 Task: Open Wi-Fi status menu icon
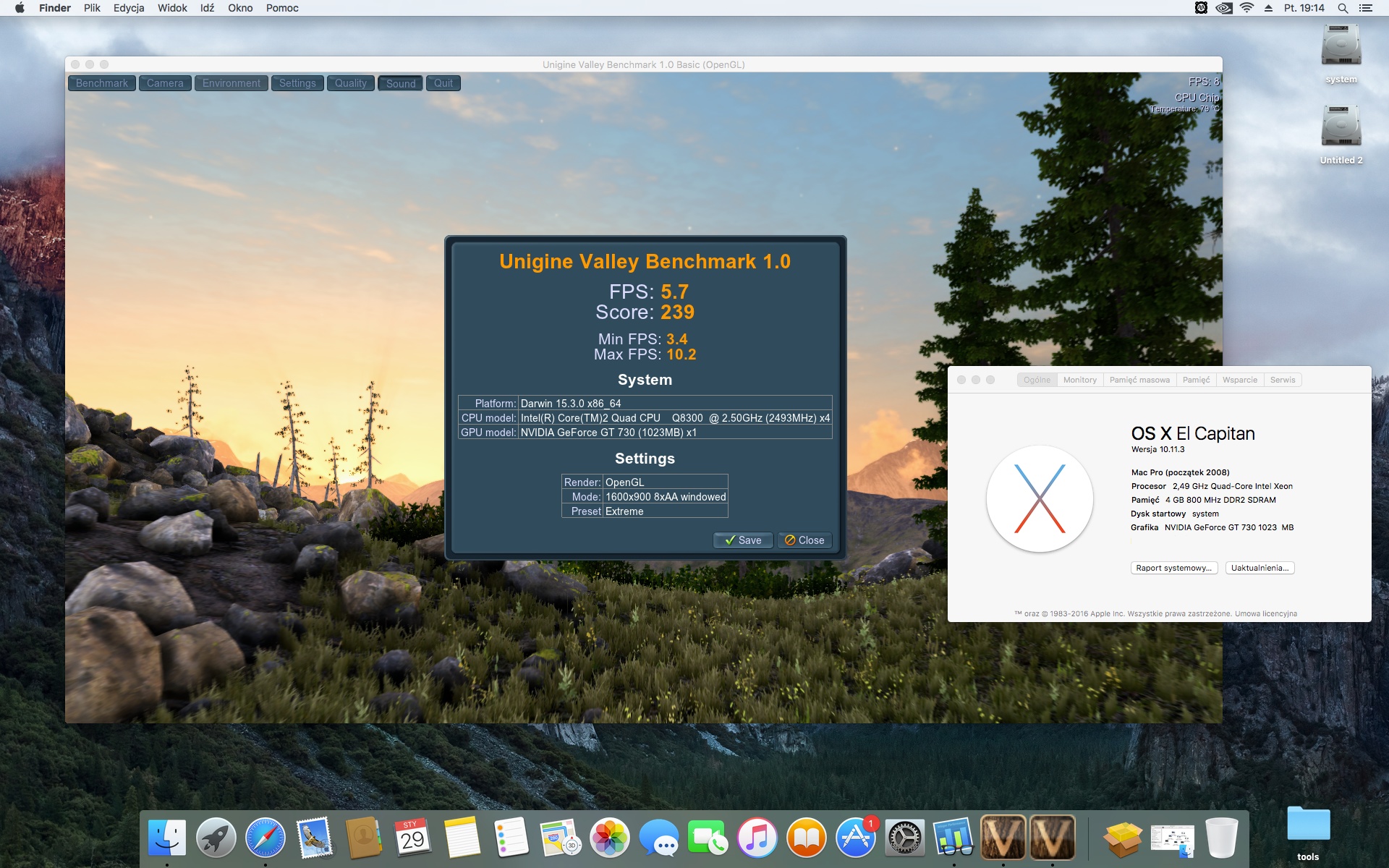(x=1246, y=8)
